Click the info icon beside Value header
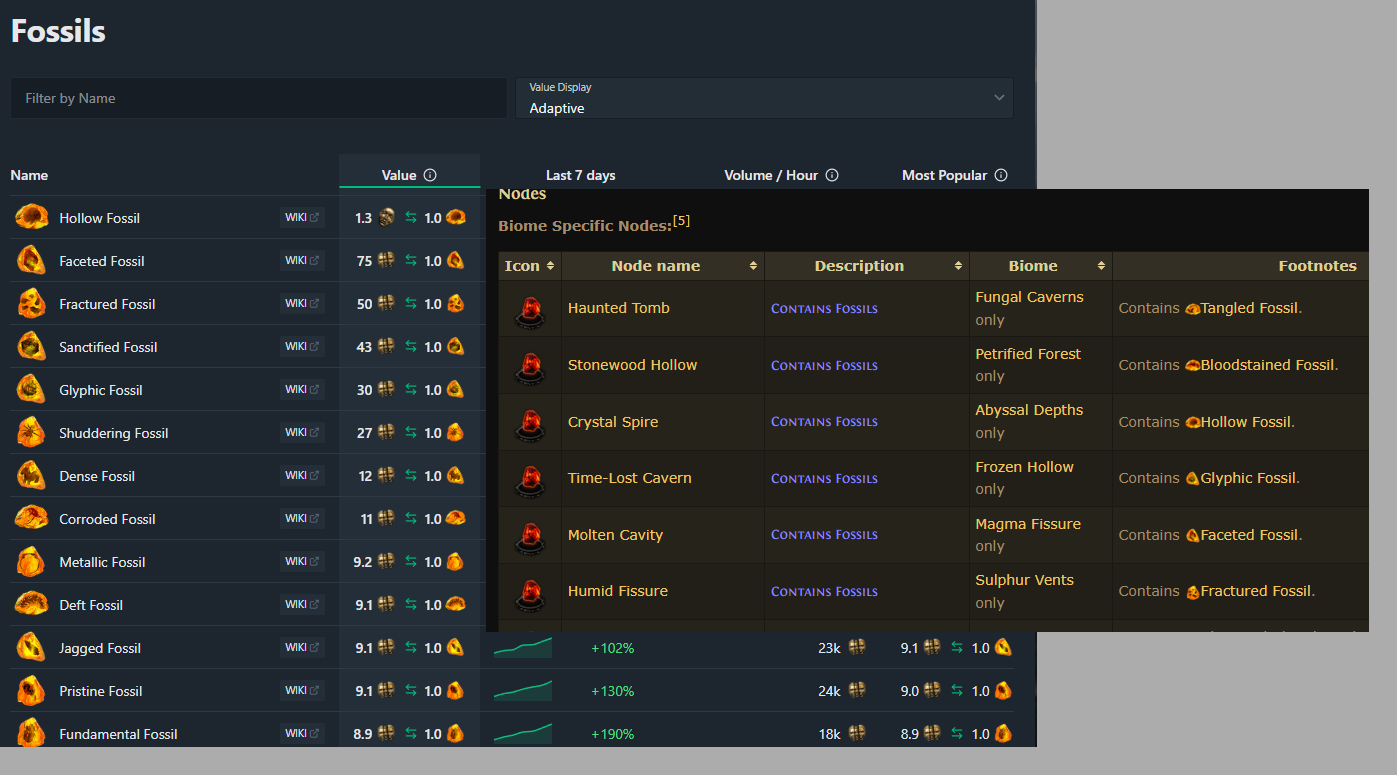This screenshot has width=1397, height=775. tap(430, 175)
